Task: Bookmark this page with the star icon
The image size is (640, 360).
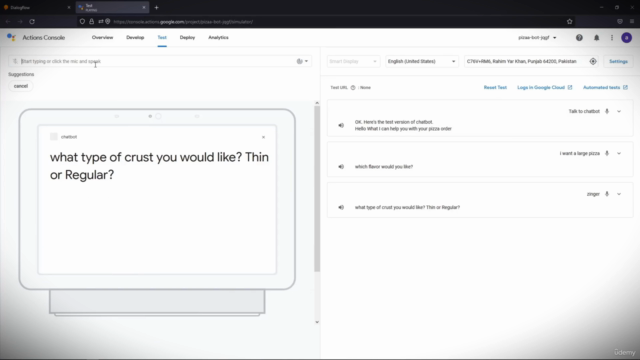Action: coord(570,22)
